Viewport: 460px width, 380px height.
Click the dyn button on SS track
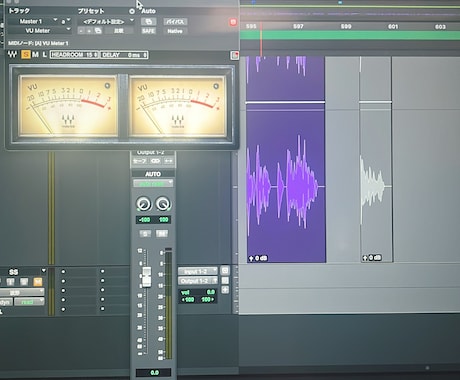(6, 302)
